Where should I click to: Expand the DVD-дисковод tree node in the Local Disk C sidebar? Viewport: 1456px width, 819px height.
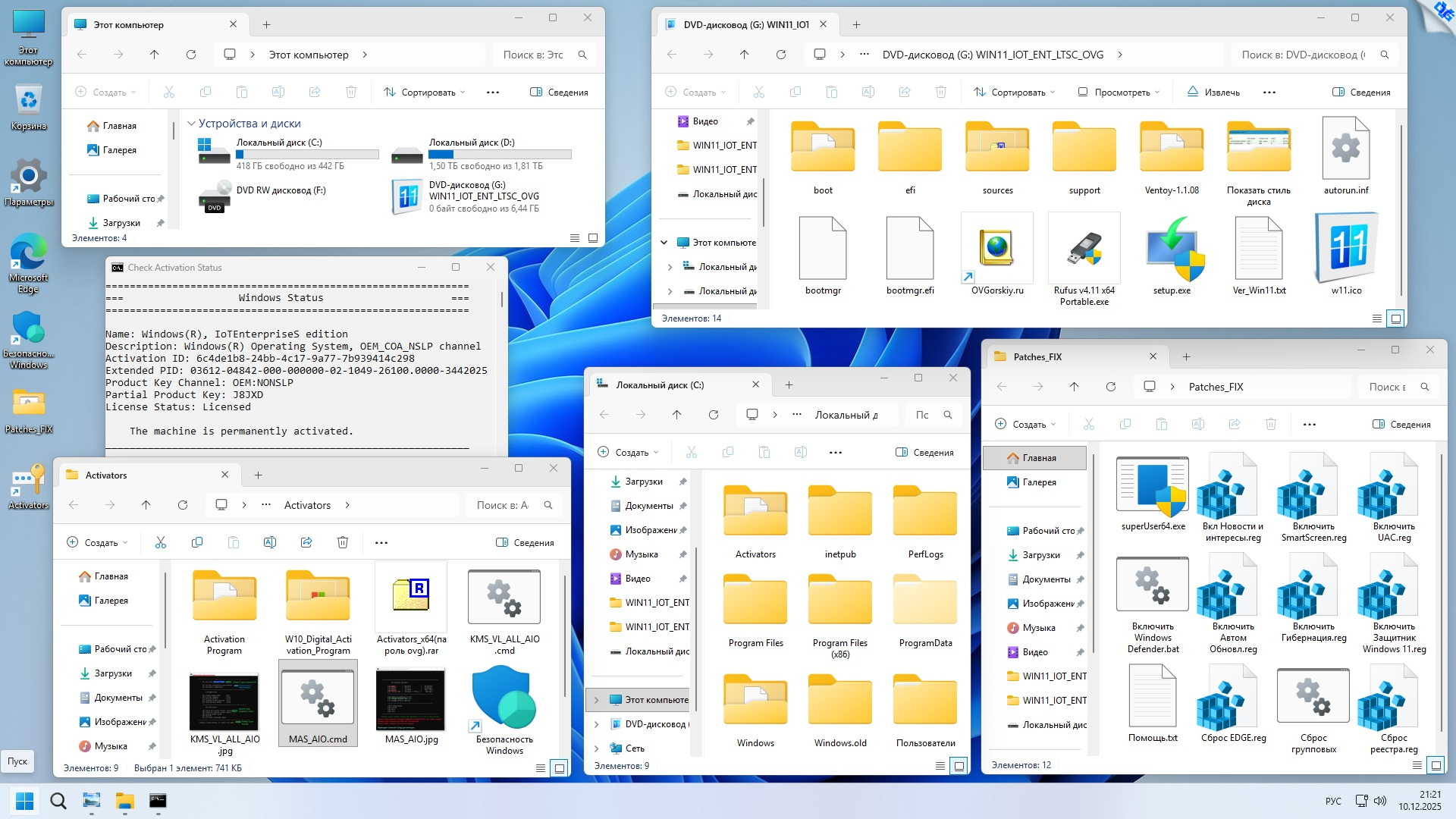pos(597,724)
